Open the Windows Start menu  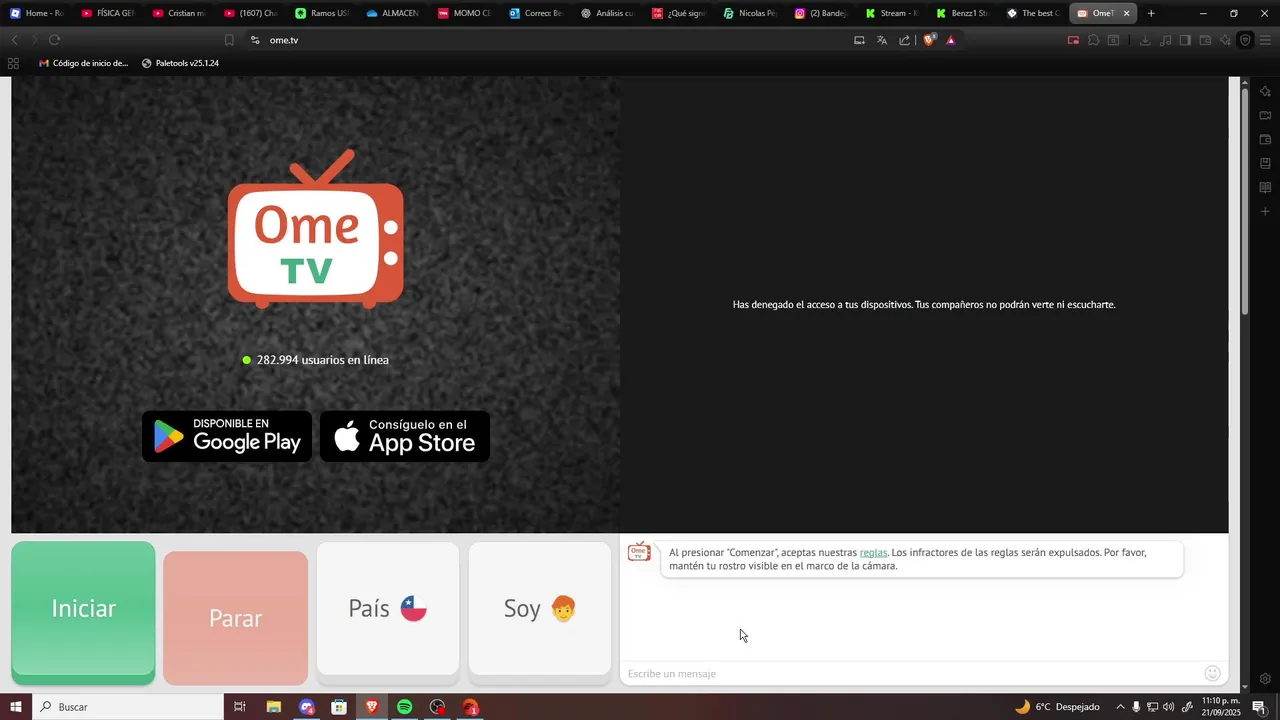[x=16, y=707]
